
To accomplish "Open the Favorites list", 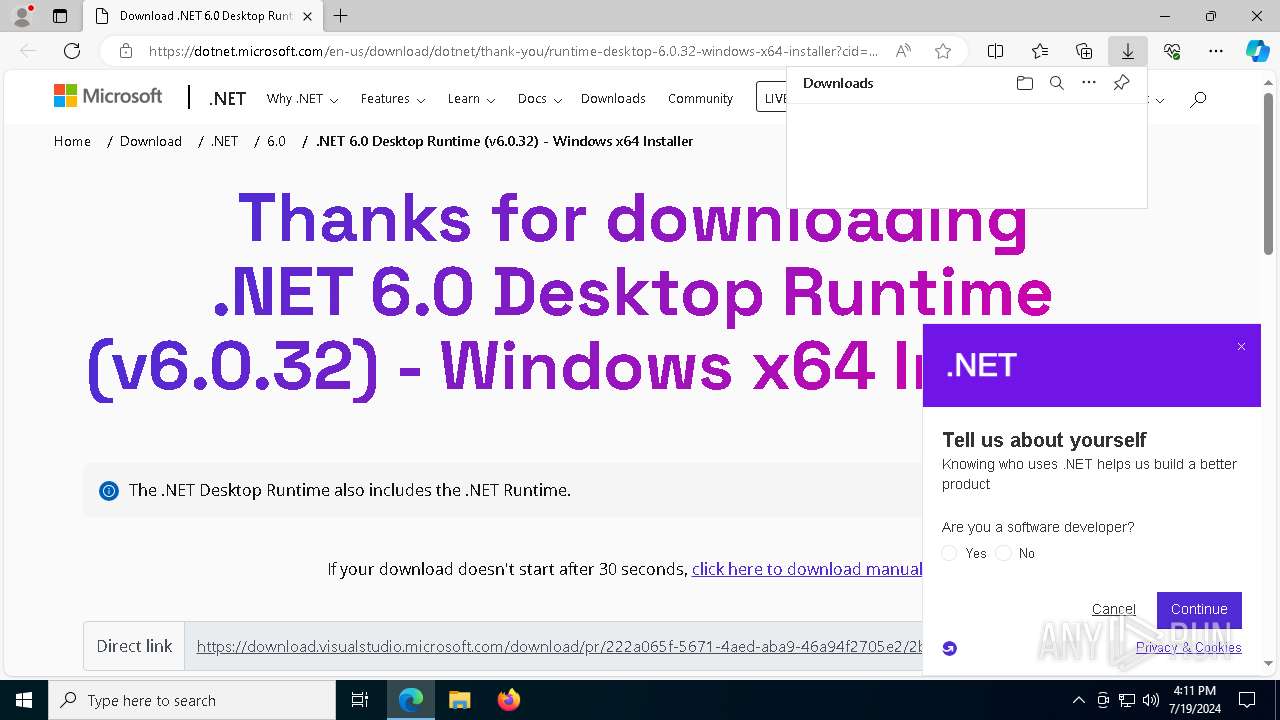I will pos(1040,51).
